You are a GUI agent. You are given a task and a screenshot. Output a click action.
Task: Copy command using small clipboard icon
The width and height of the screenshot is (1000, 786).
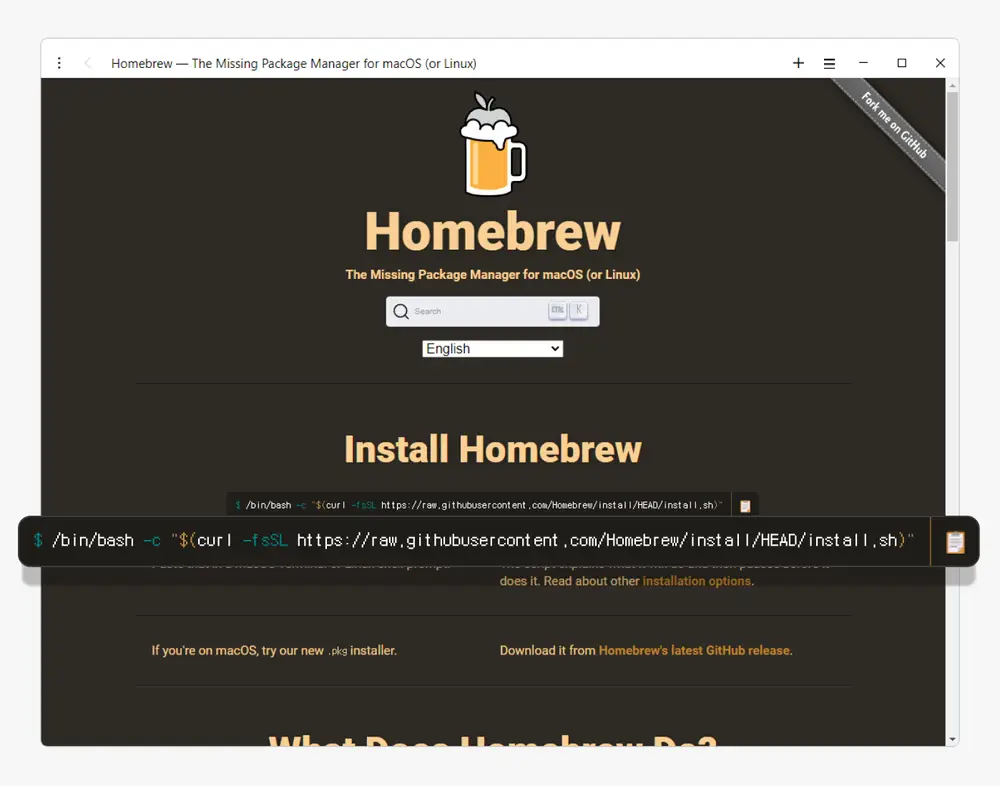(x=745, y=506)
